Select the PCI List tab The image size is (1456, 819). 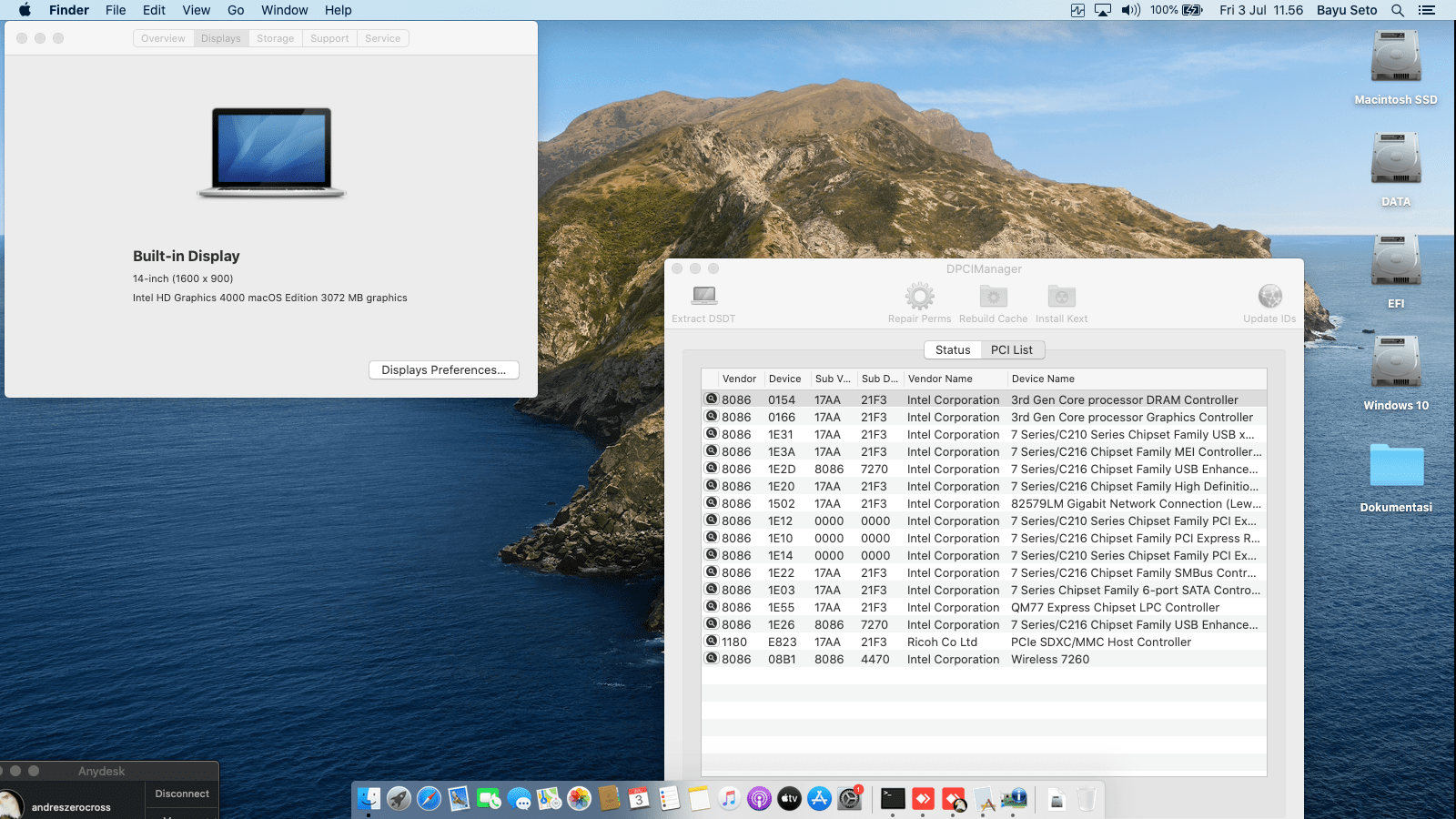click(x=1011, y=350)
